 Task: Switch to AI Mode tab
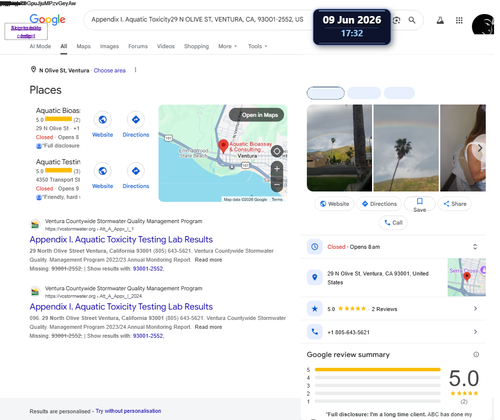click(40, 46)
